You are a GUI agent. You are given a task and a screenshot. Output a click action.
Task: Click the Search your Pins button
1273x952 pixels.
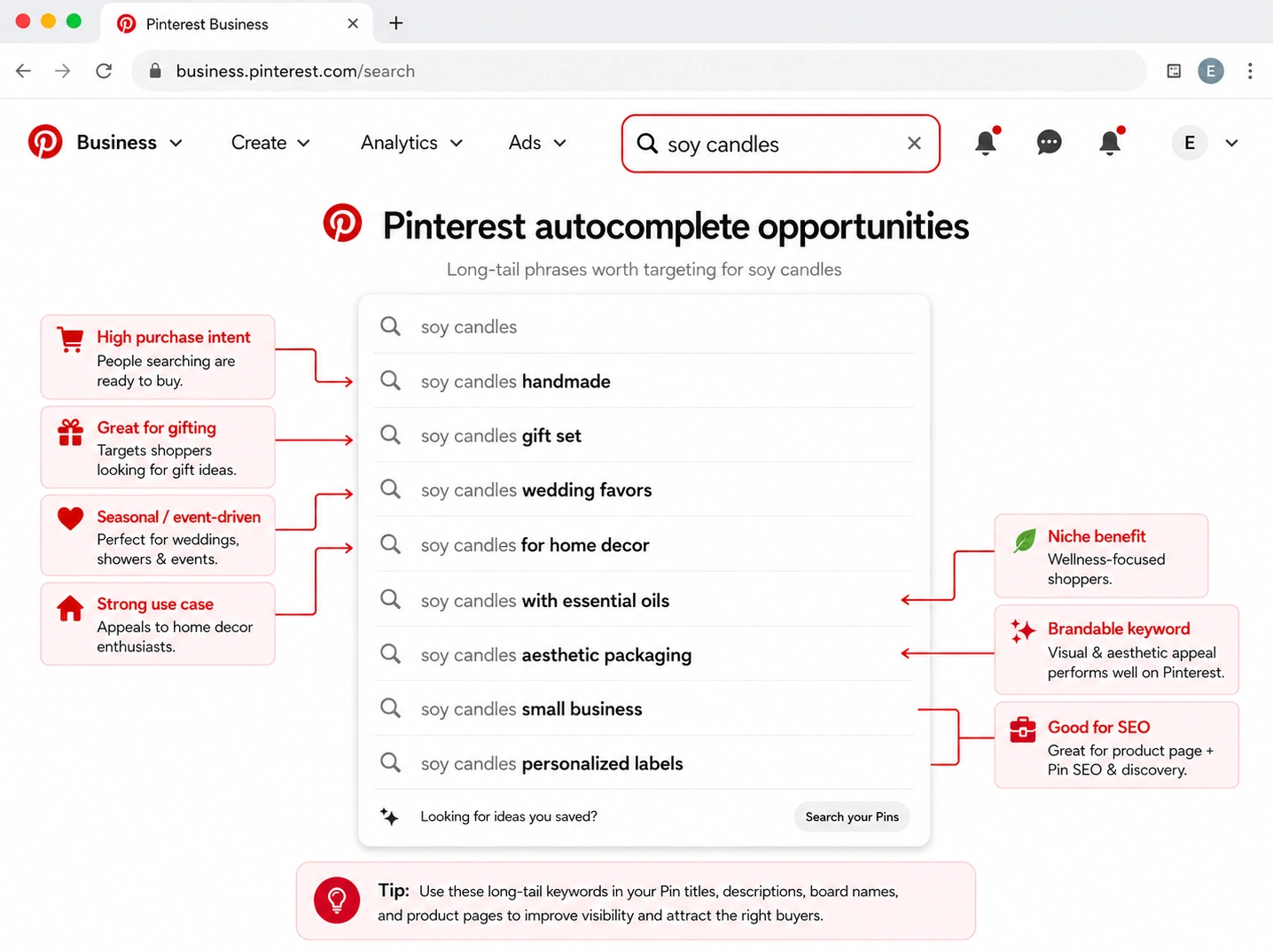click(x=852, y=816)
